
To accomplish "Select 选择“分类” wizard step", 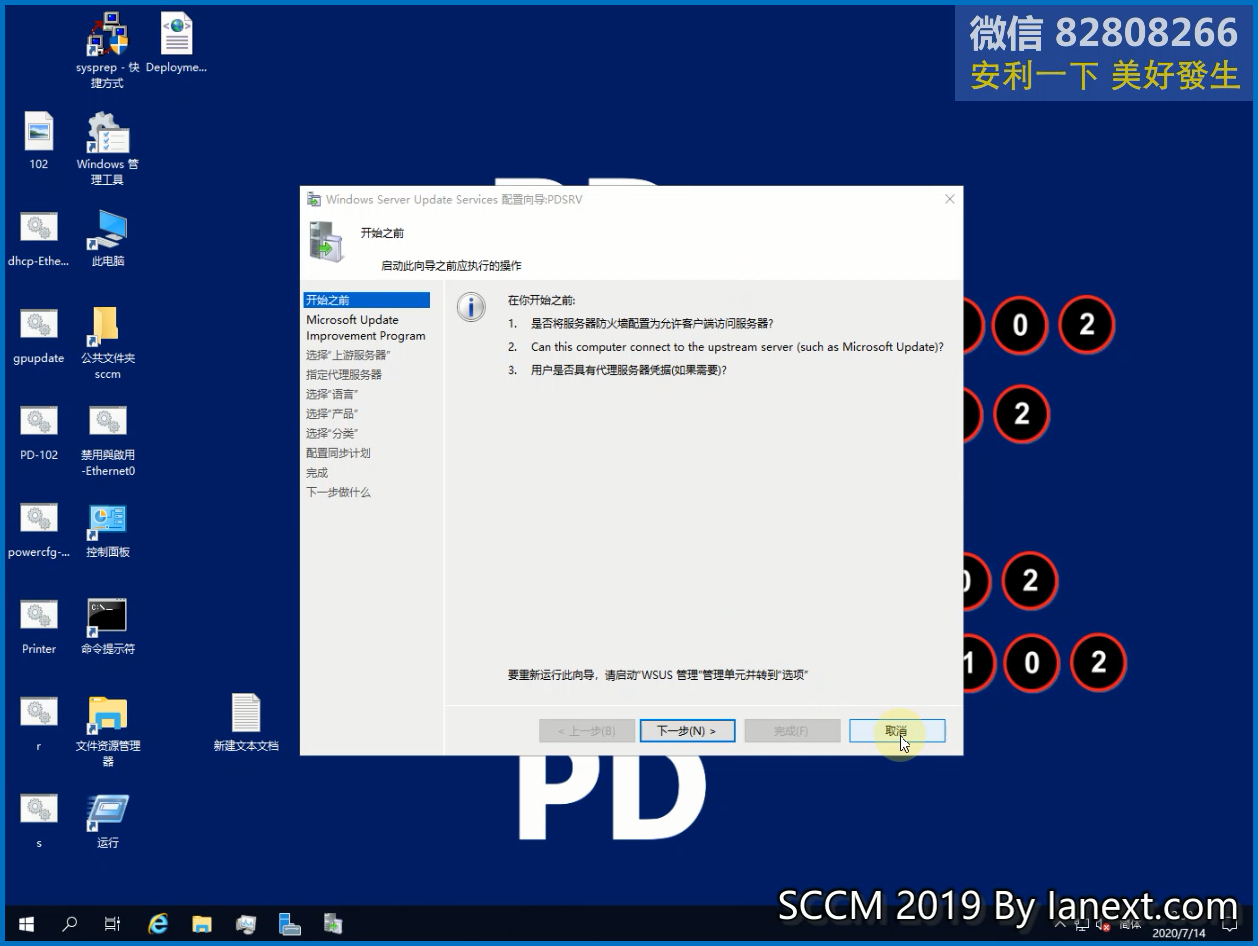I will click(332, 433).
